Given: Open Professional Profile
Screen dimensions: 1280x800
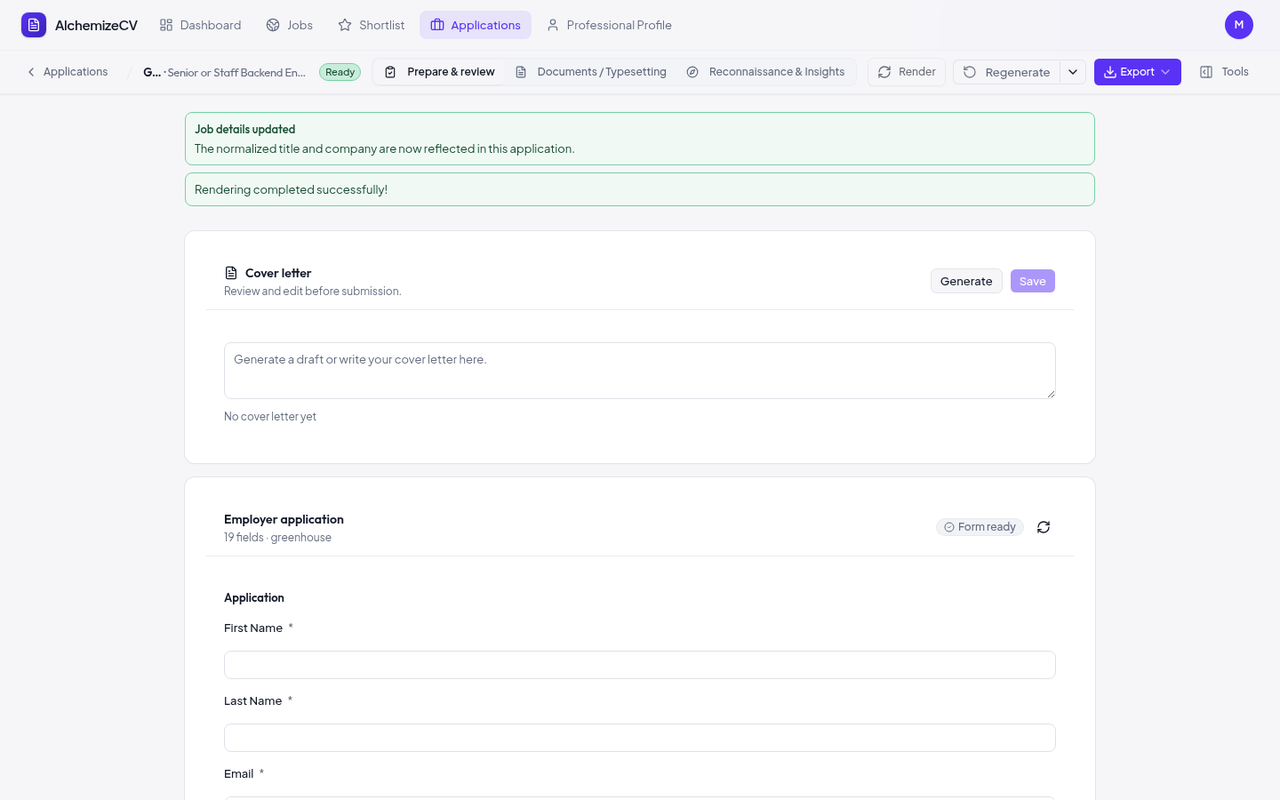Looking at the screenshot, I should pyautogui.click(x=609, y=25).
